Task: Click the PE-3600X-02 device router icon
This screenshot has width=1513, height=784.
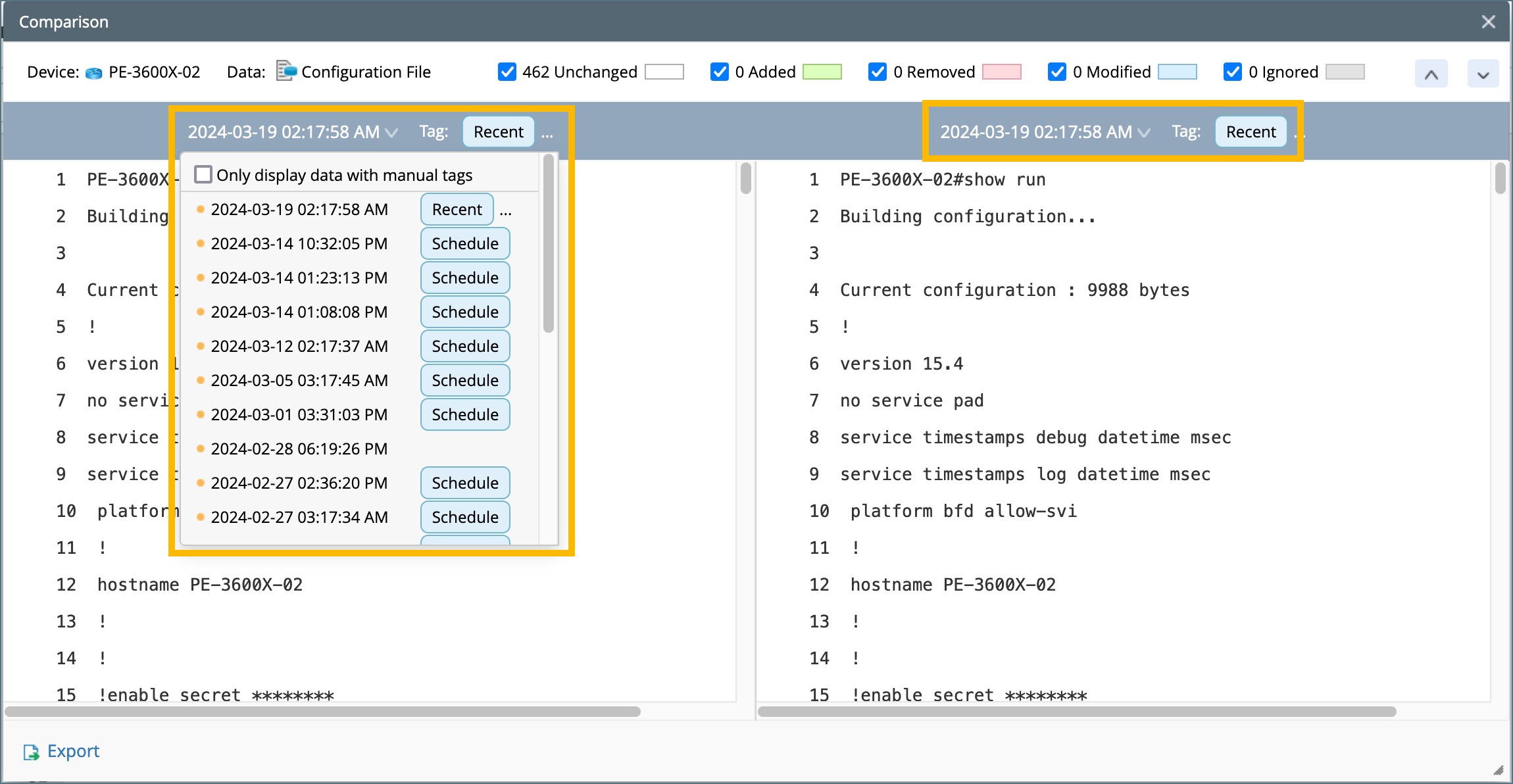Action: (x=94, y=72)
